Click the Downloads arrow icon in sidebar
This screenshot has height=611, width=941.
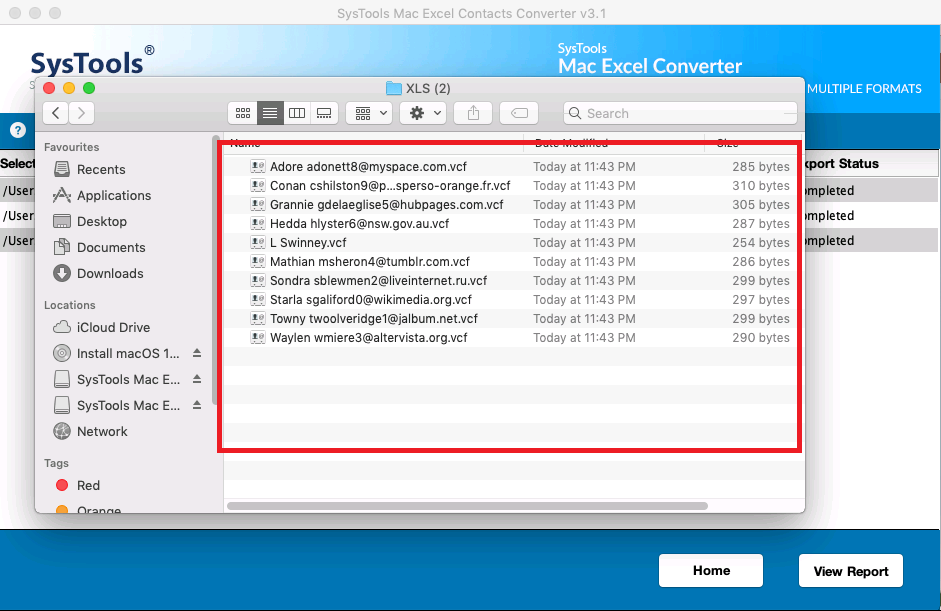pyautogui.click(x=62, y=273)
